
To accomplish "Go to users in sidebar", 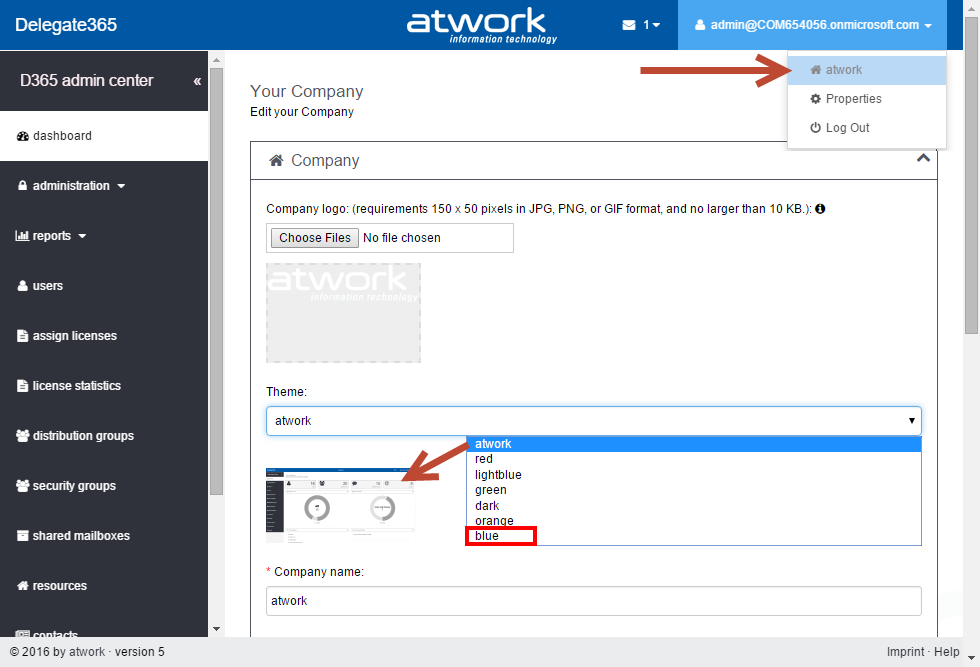I will (x=104, y=286).
